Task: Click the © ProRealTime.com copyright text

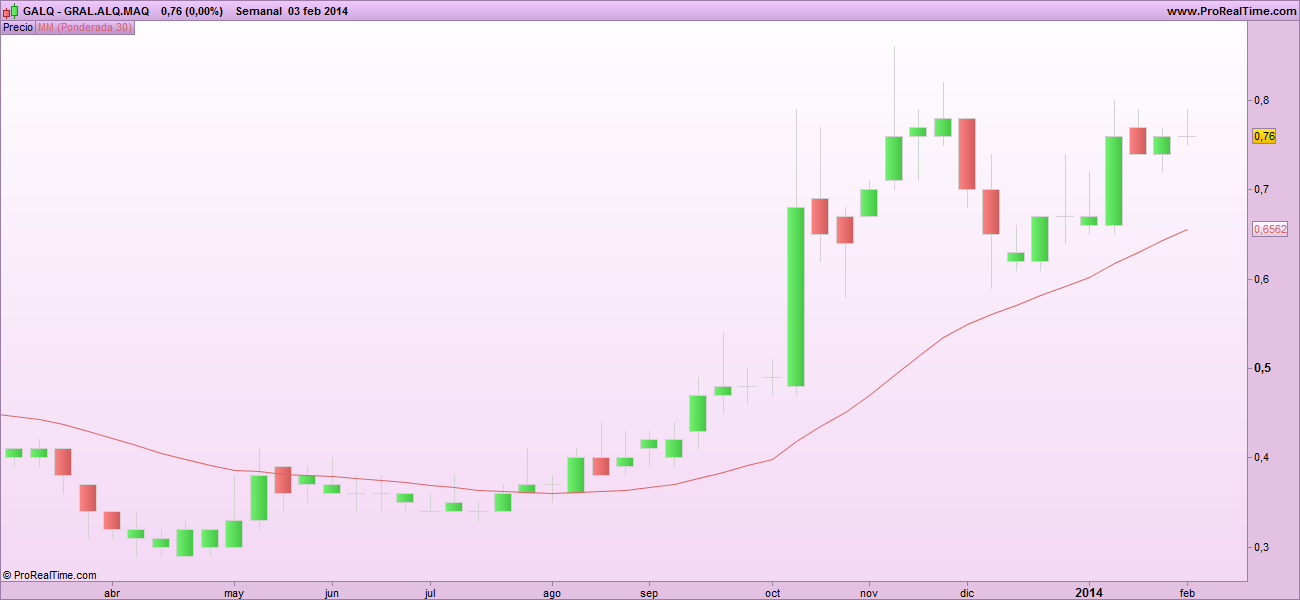Action: 50,575
